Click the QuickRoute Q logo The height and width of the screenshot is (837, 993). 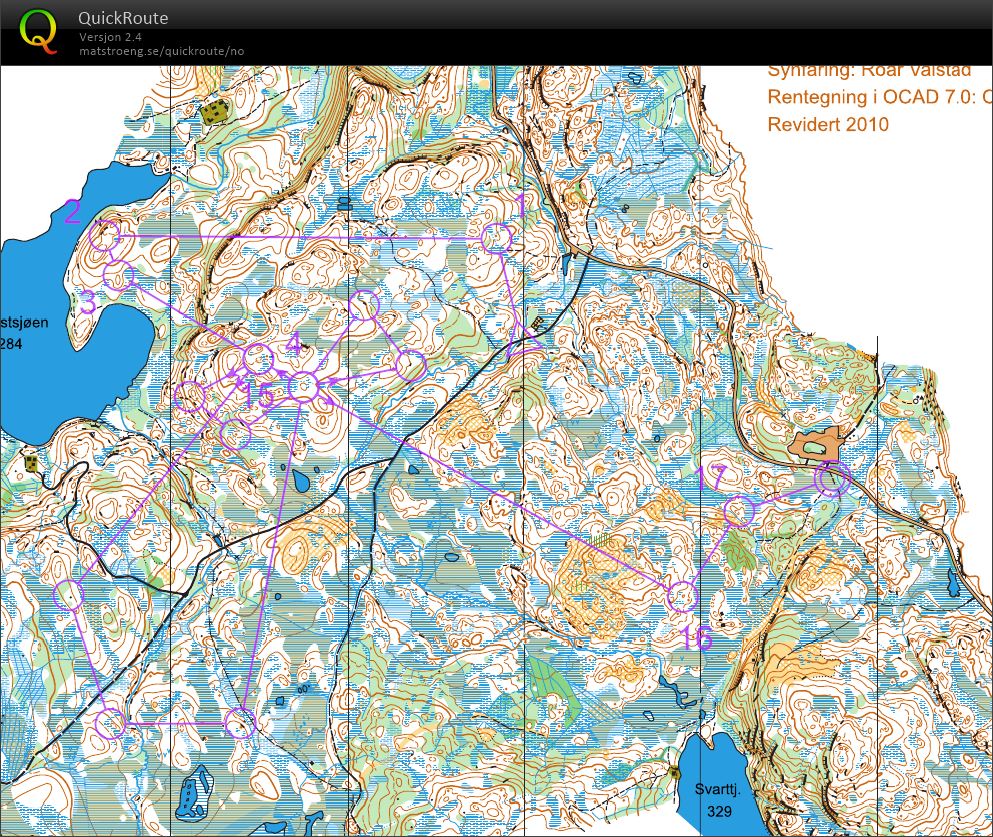(38, 32)
